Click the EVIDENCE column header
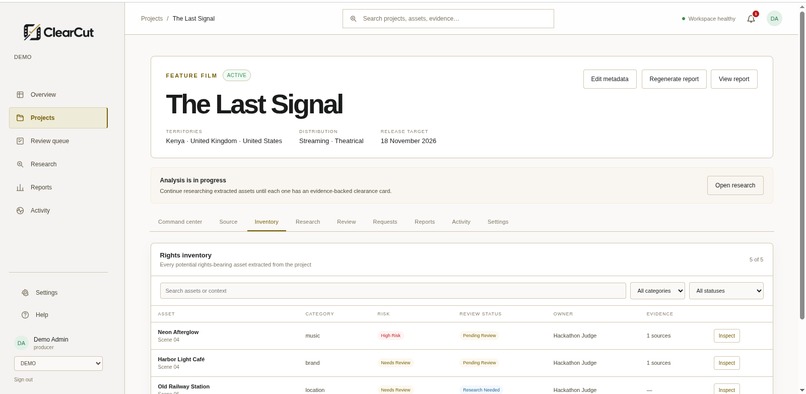The height and width of the screenshot is (394, 806). click(660, 314)
